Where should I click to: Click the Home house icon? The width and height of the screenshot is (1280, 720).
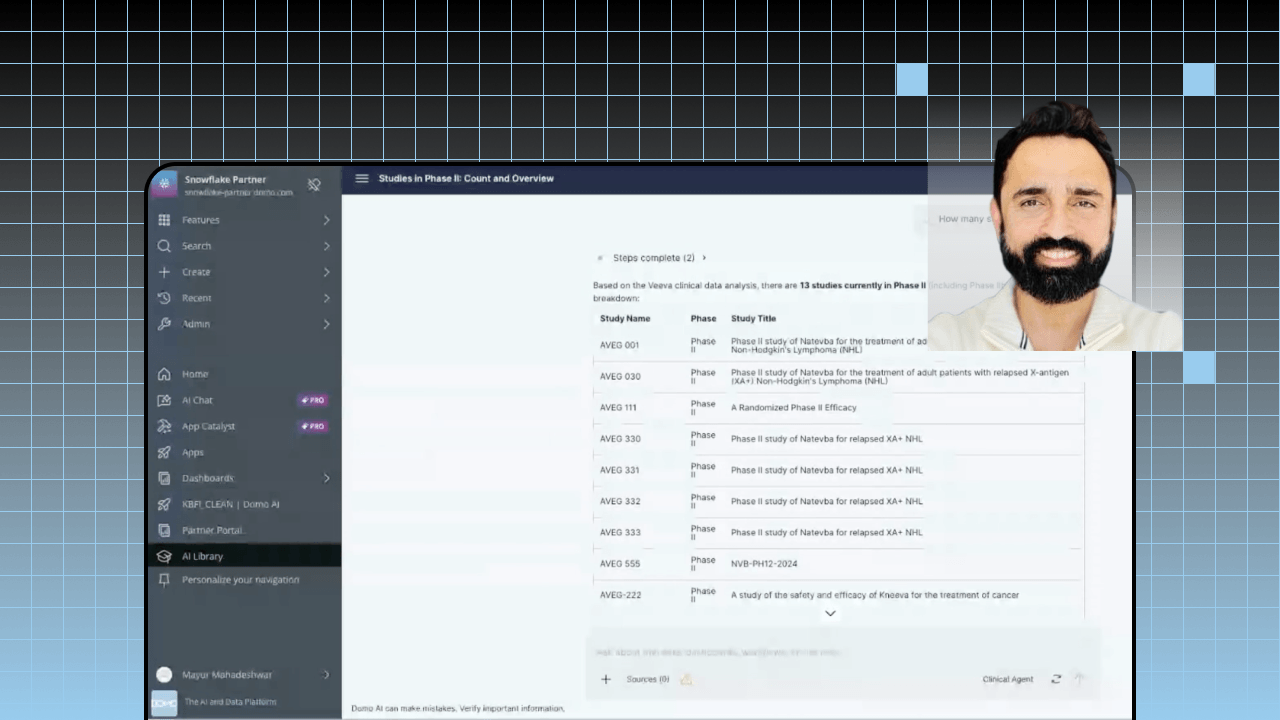pyautogui.click(x=164, y=374)
